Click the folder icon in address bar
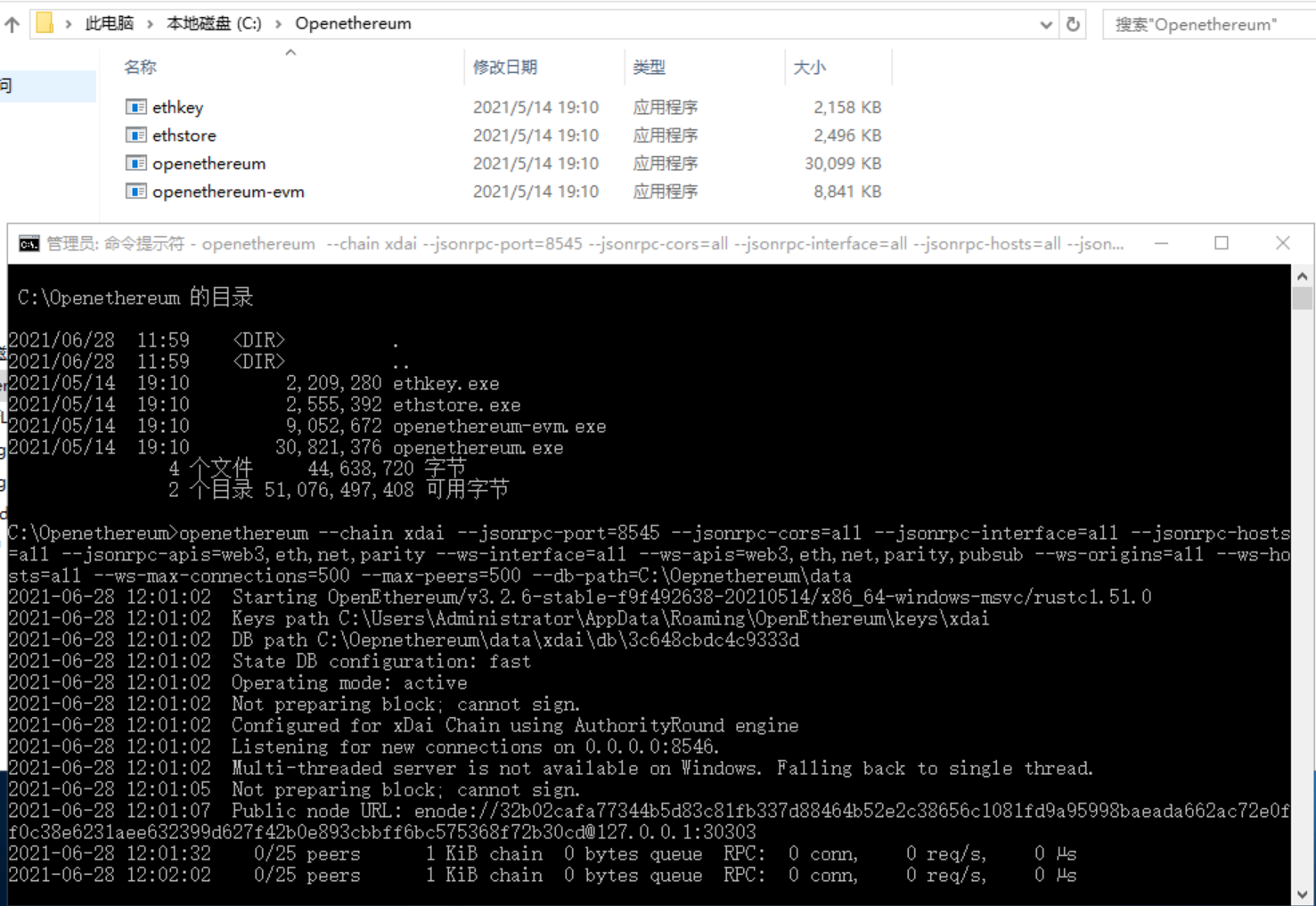 click(45, 23)
